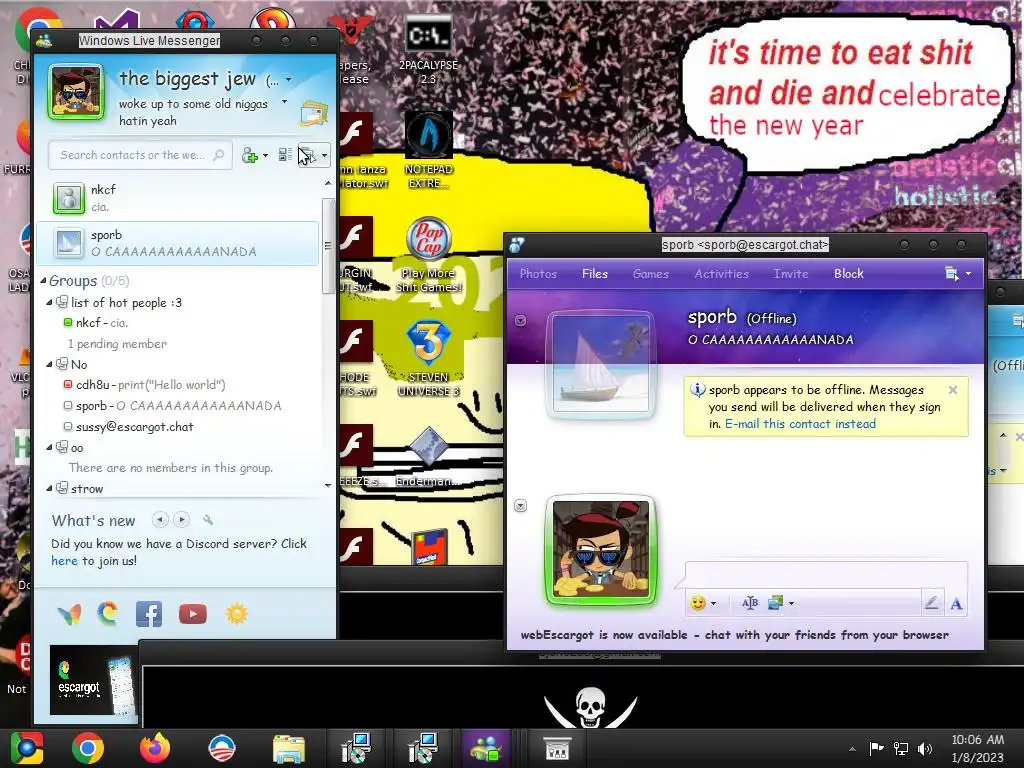Viewport: 1024px width, 768px height.
Task: Open the e-mail inbox icon near the status message
Action: click(313, 113)
